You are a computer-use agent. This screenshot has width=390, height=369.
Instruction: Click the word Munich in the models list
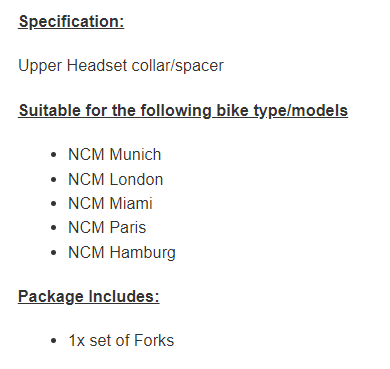135,154
